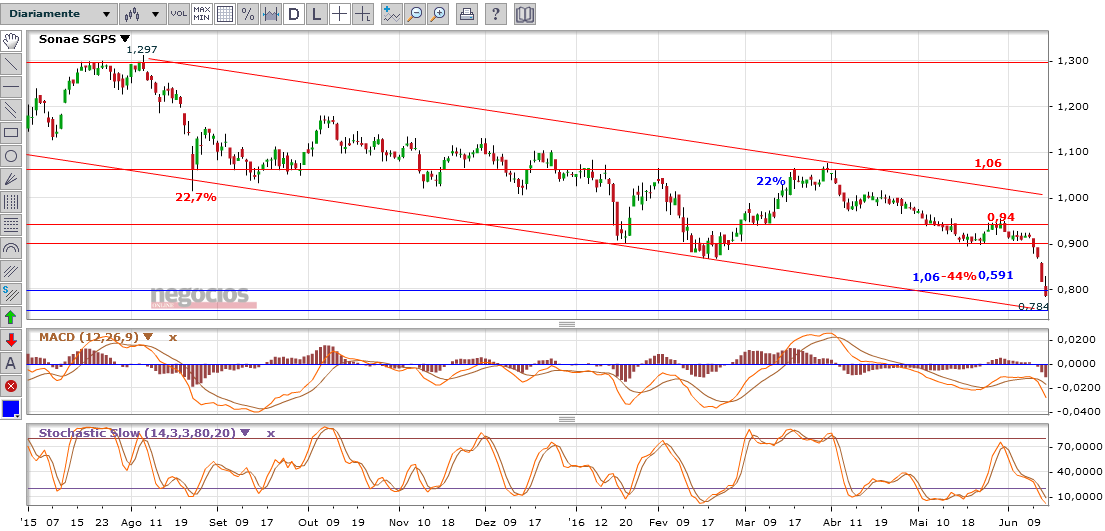Enable the crosshair cursor

point(340,13)
